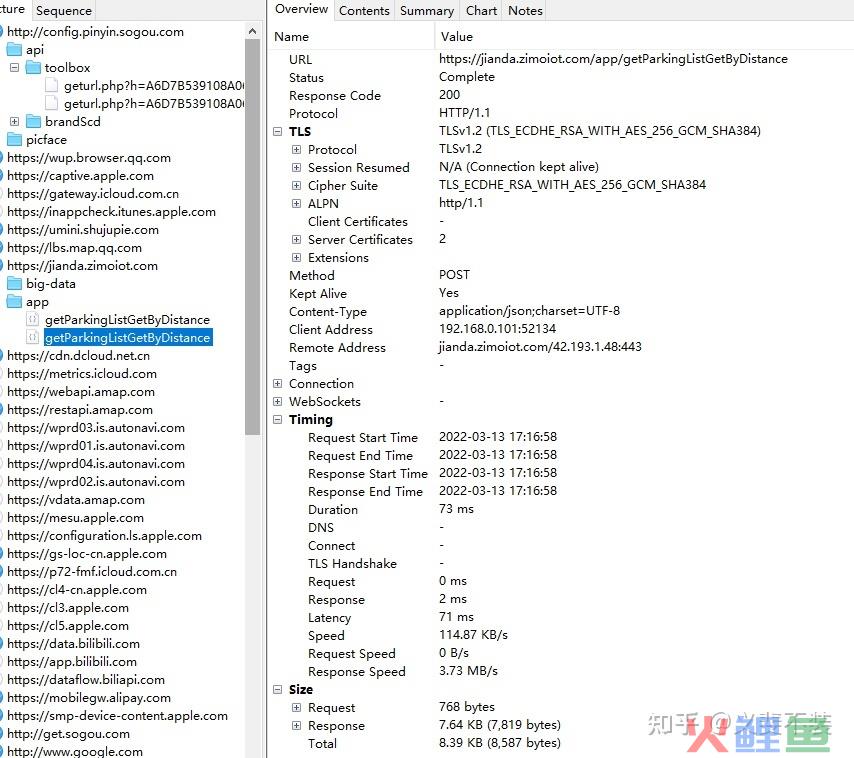Select the https://metrics.icloud.com host
This screenshot has width=854, height=758.
82,374
